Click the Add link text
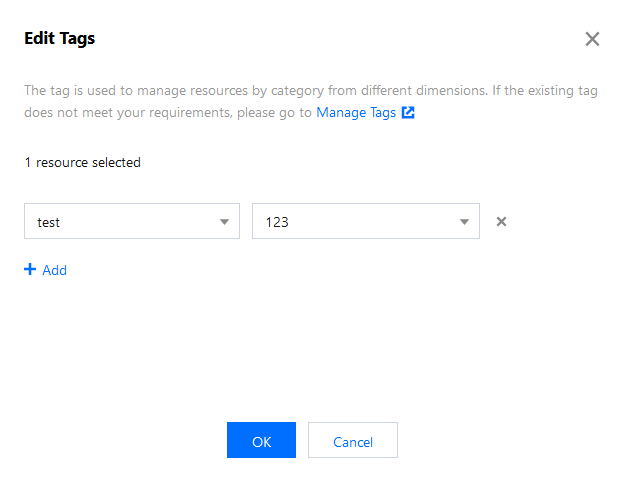The width and height of the screenshot is (625, 480). 55,270
